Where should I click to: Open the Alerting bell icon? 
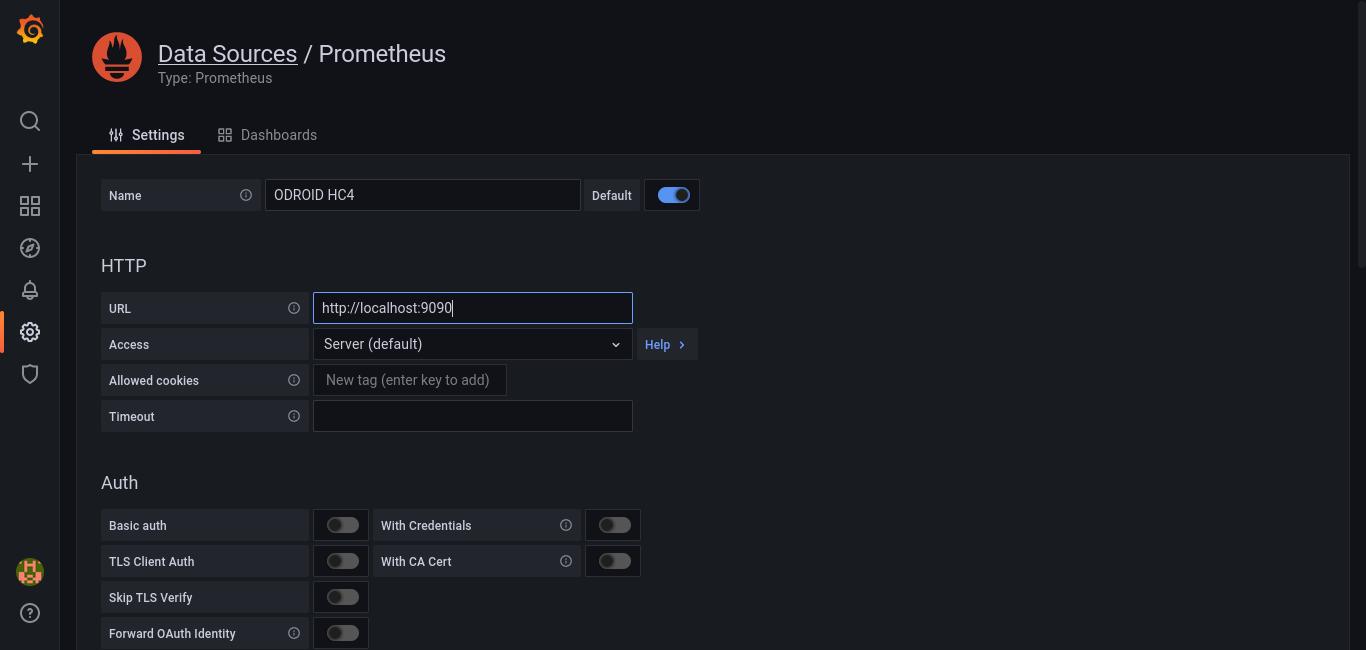[x=30, y=290]
